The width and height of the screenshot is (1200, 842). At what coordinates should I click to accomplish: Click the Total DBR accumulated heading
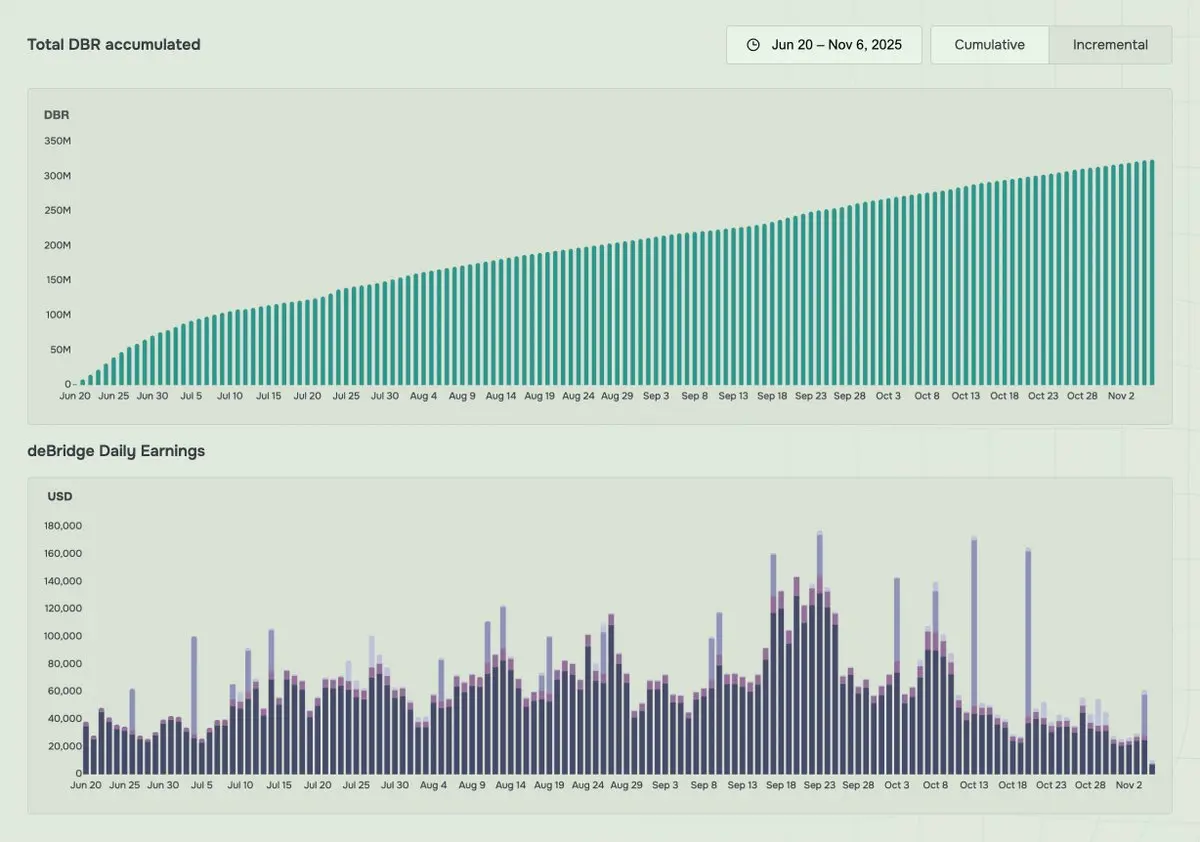114,45
